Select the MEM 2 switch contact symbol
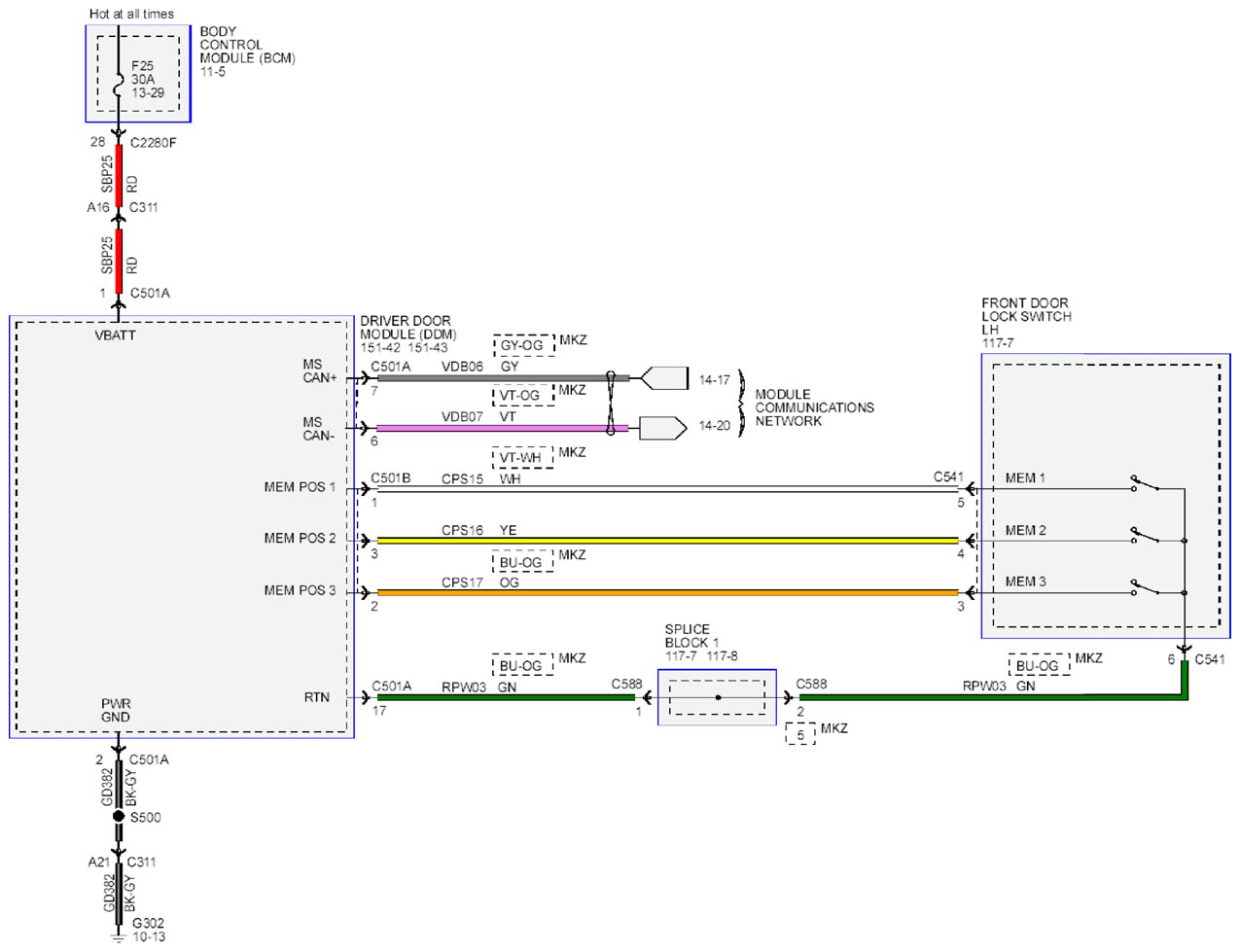 (x=1145, y=536)
